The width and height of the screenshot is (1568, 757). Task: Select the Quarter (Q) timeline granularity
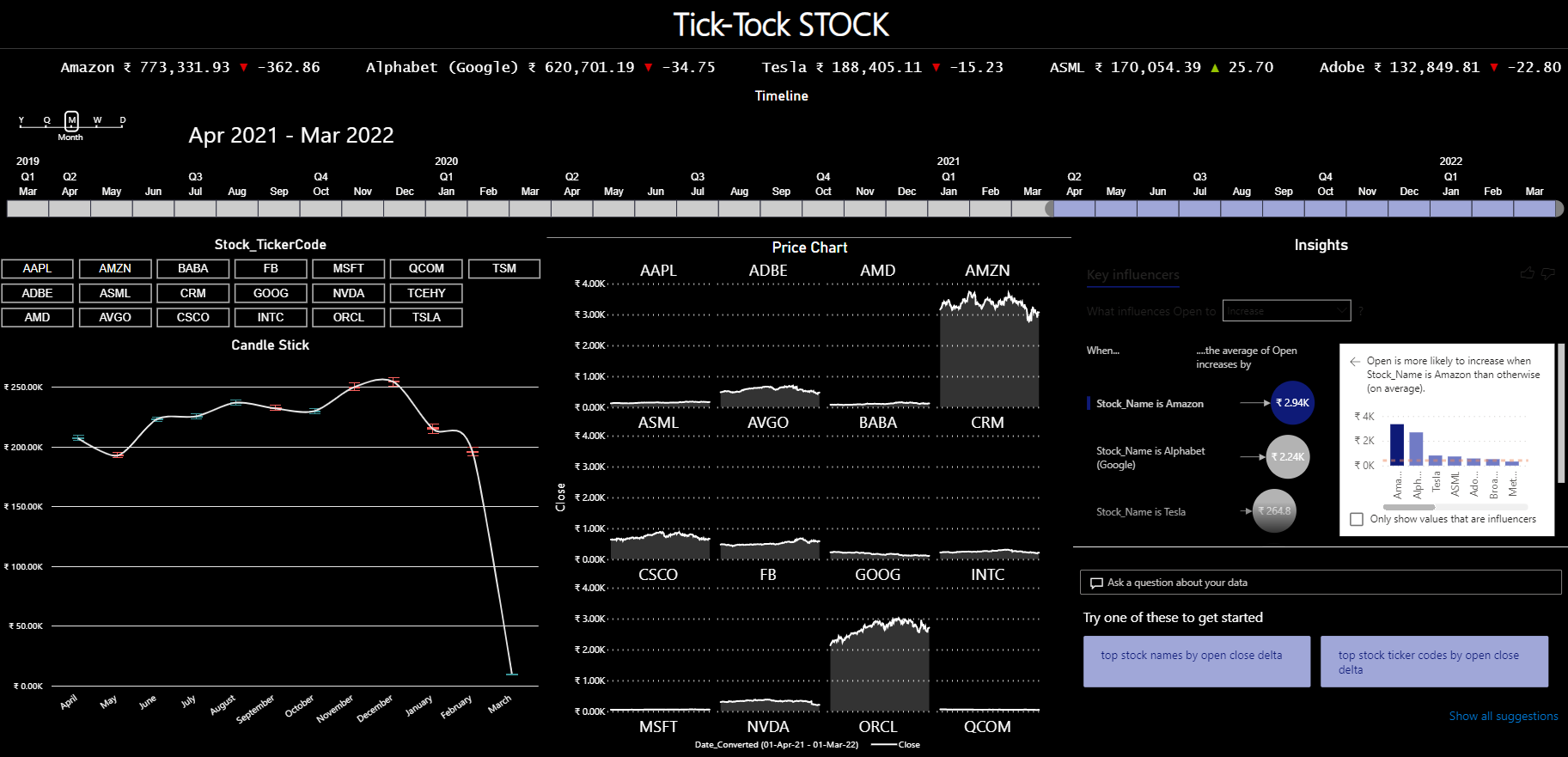[x=47, y=121]
